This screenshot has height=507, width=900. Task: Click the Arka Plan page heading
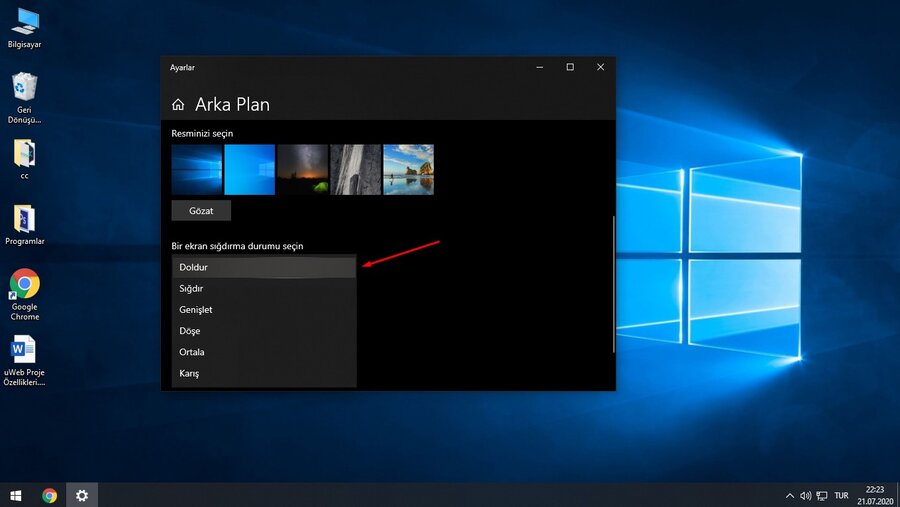pos(232,105)
